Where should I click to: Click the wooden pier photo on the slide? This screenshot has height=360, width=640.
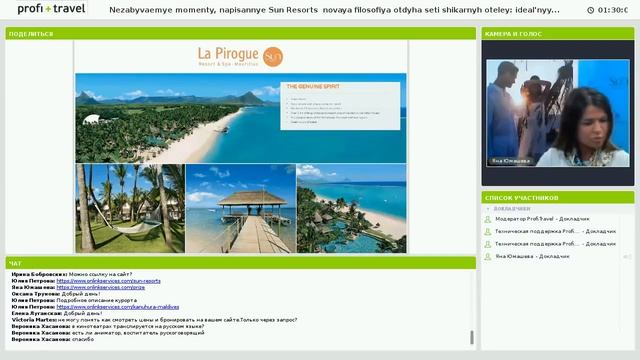coord(241,209)
